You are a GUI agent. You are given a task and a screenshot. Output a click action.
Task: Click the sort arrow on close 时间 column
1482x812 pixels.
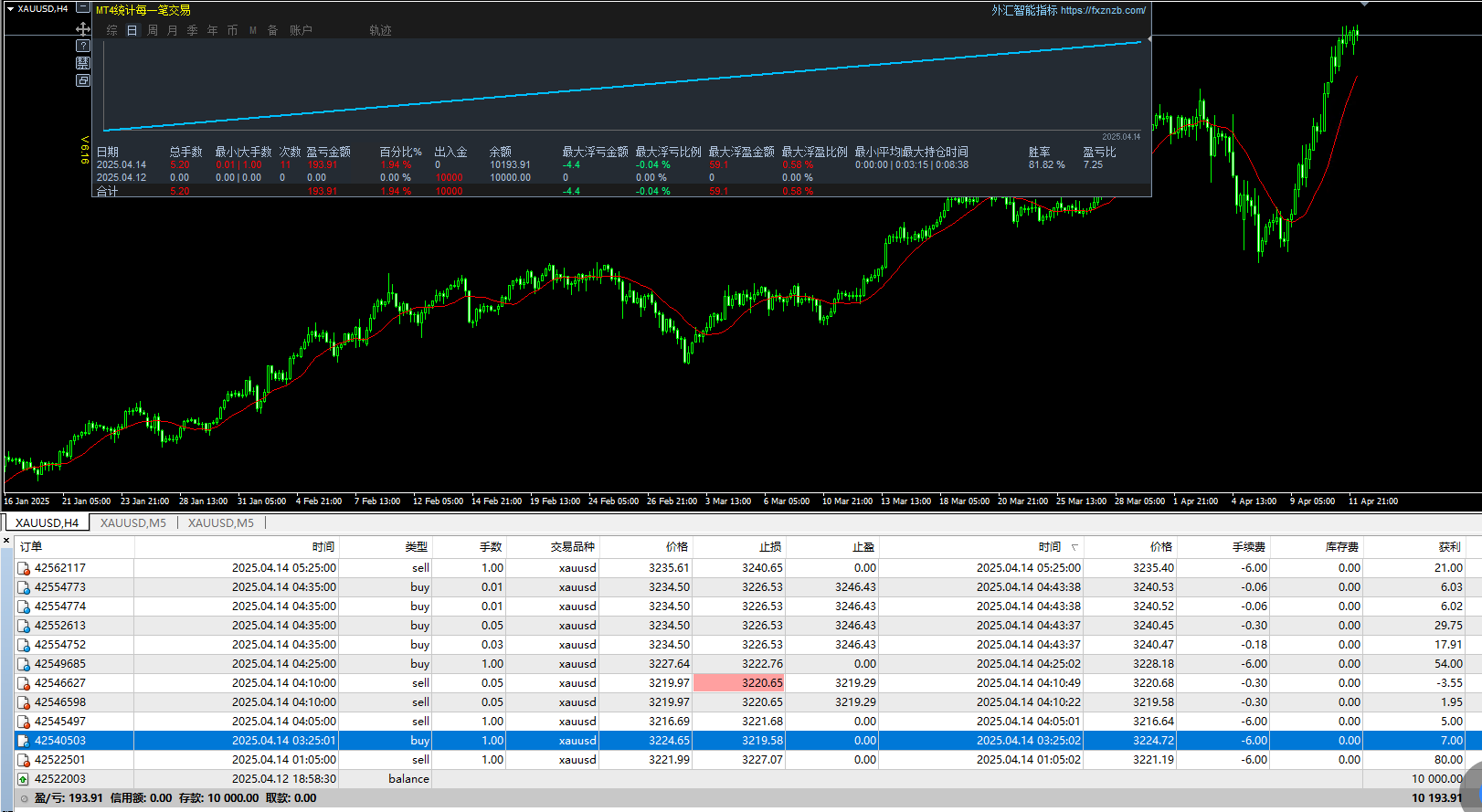tap(1074, 547)
